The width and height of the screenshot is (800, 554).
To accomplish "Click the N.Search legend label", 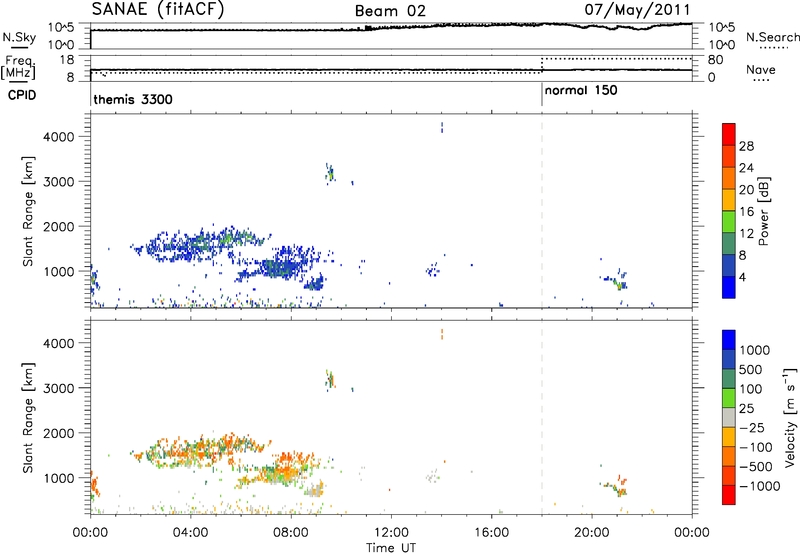I will [x=772, y=37].
